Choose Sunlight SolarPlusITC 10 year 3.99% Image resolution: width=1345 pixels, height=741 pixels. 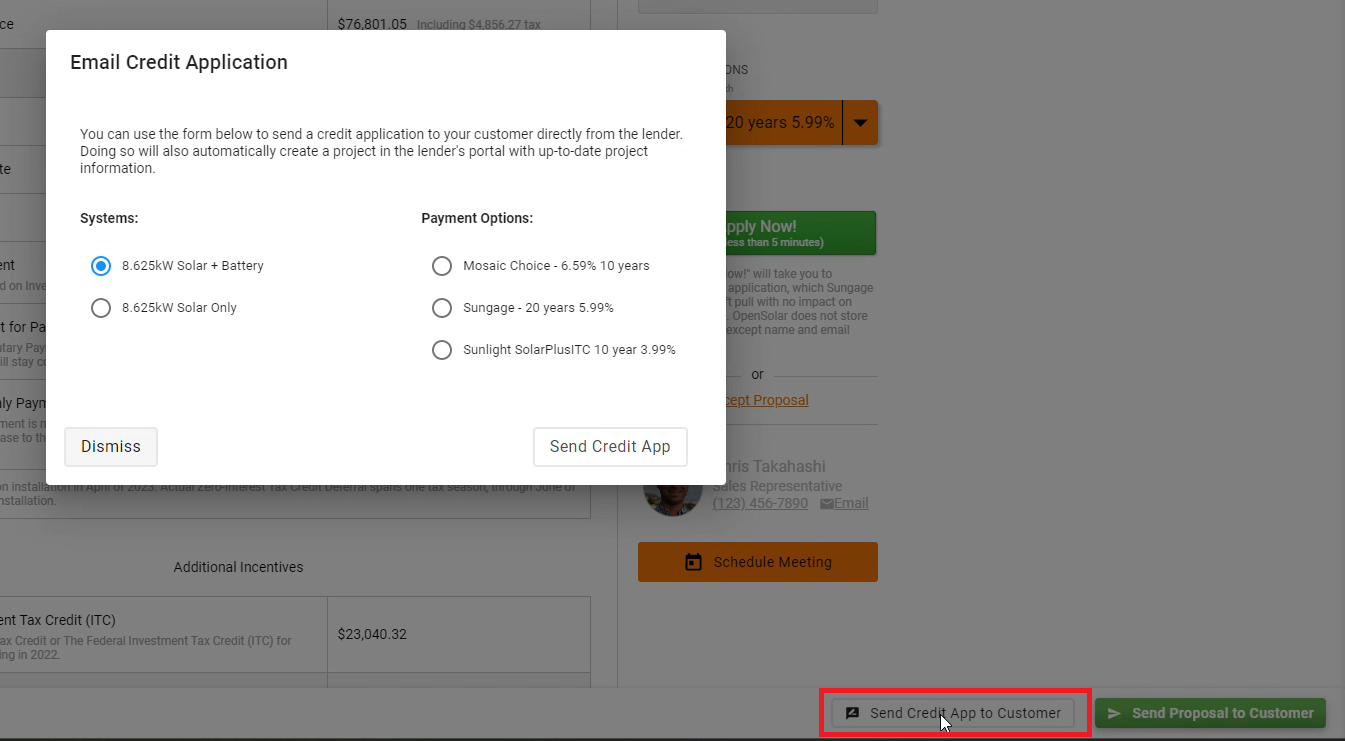442,350
